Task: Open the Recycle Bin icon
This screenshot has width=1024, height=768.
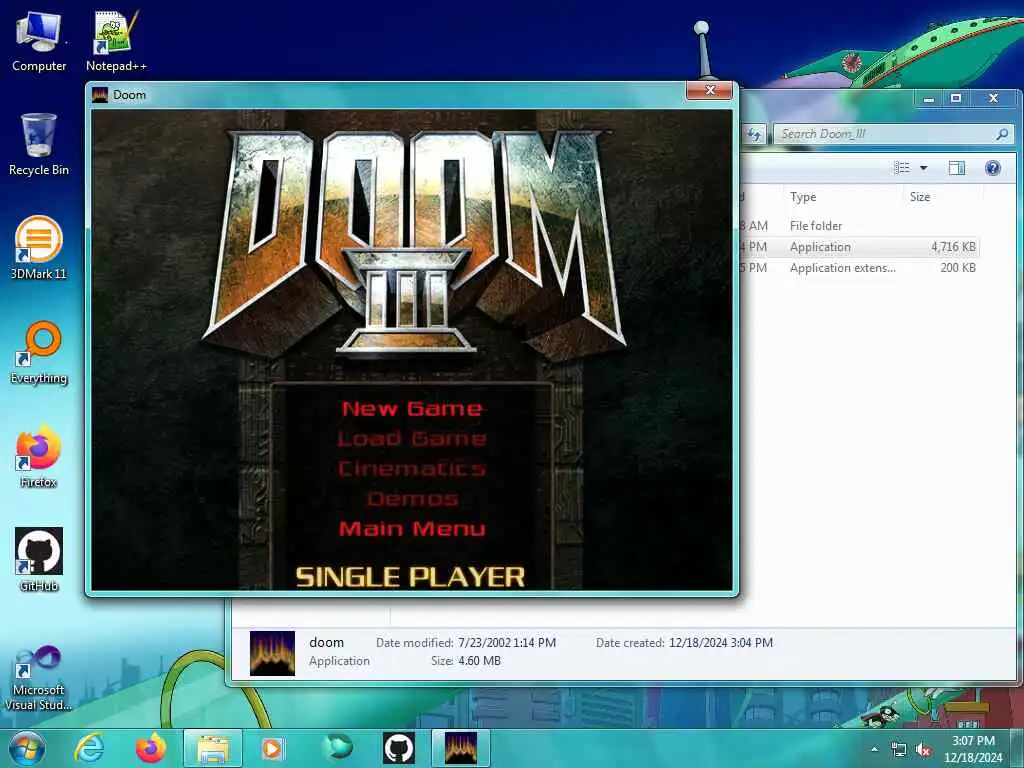Action: 39,144
